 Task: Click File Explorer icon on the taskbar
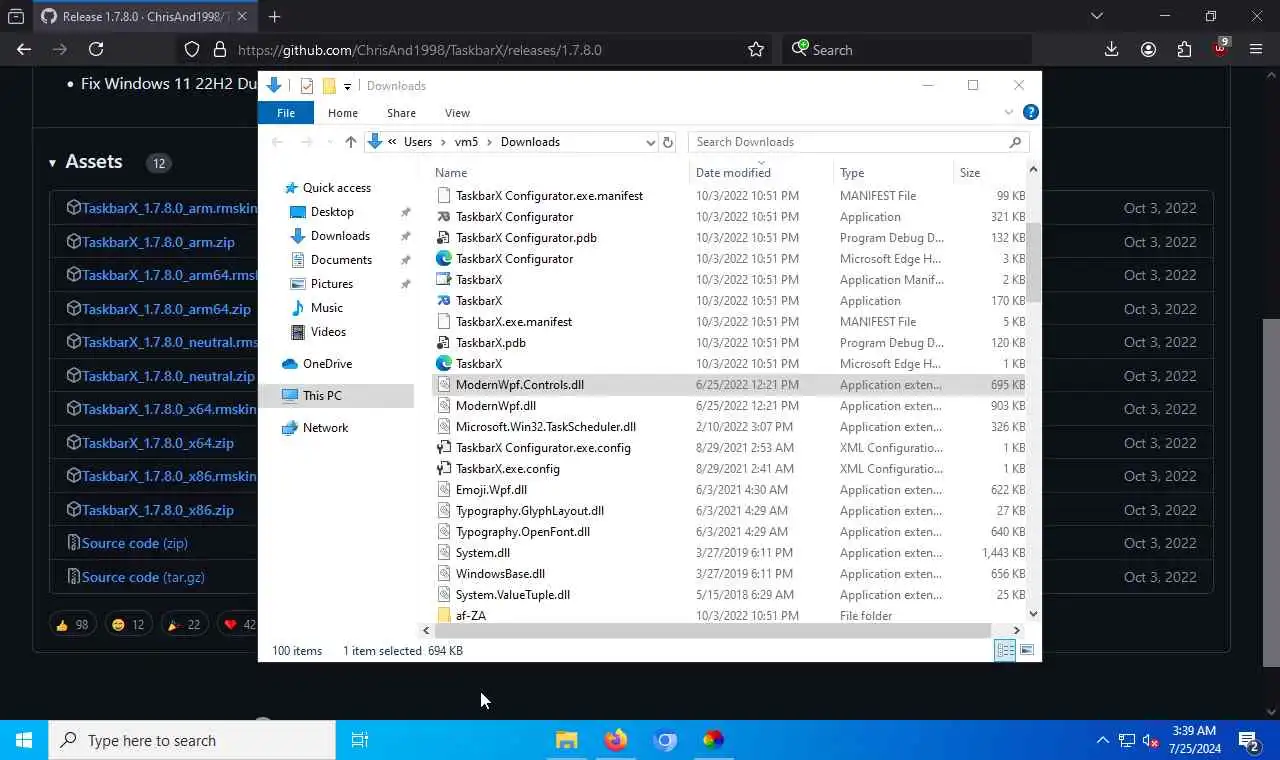[x=567, y=740]
